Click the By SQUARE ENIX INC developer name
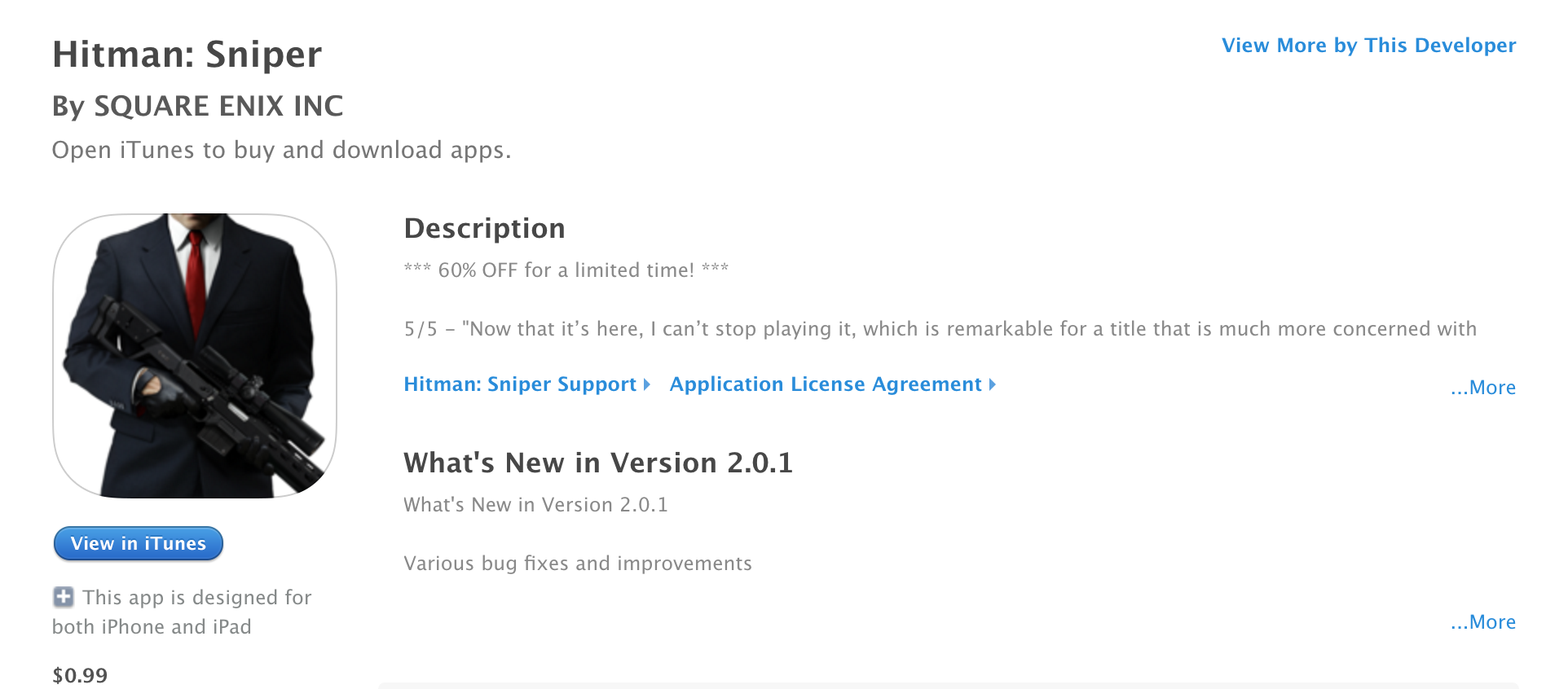Image resolution: width=1568 pixels, height=689 pixels. point(198,106)
